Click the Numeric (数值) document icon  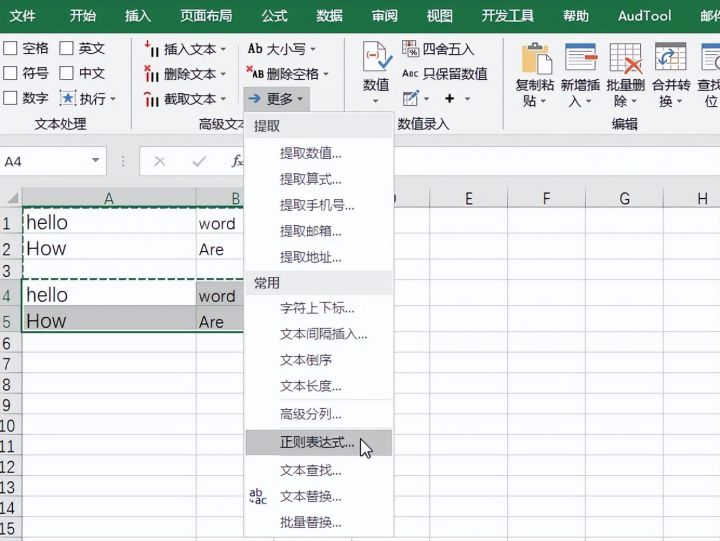(377, 56)
